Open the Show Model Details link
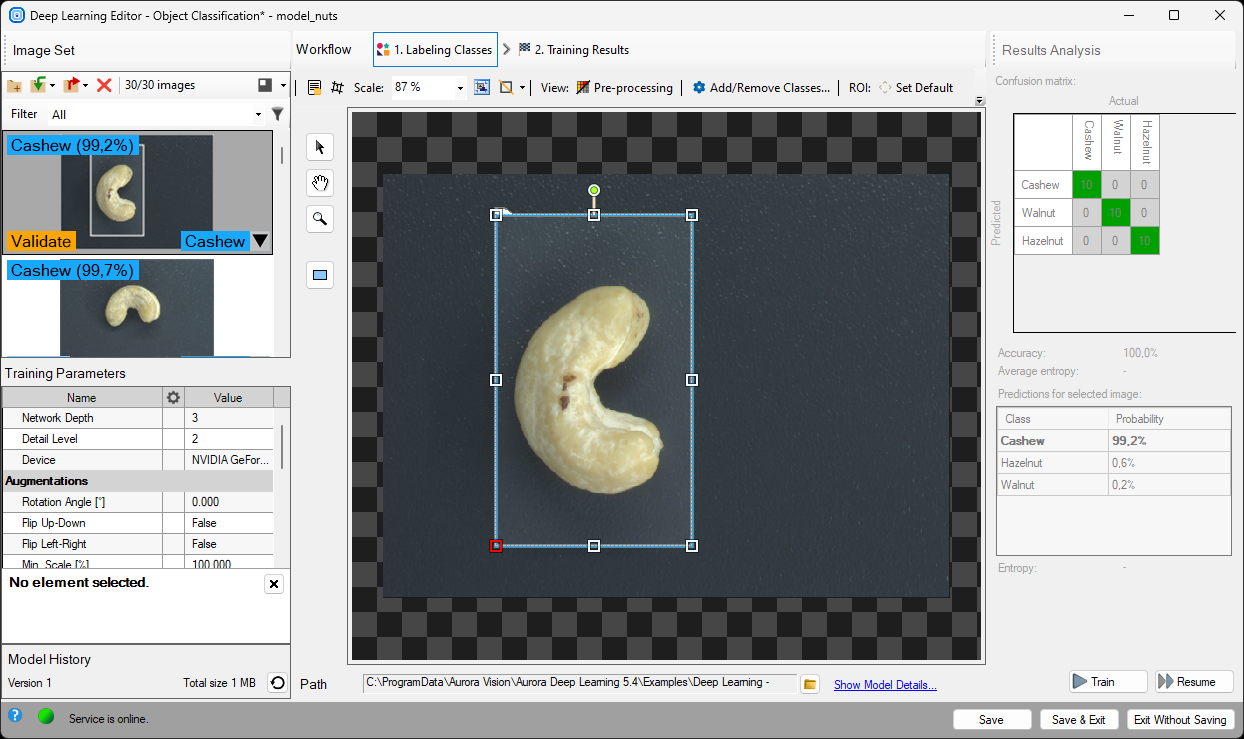 (x=885, y=685)
